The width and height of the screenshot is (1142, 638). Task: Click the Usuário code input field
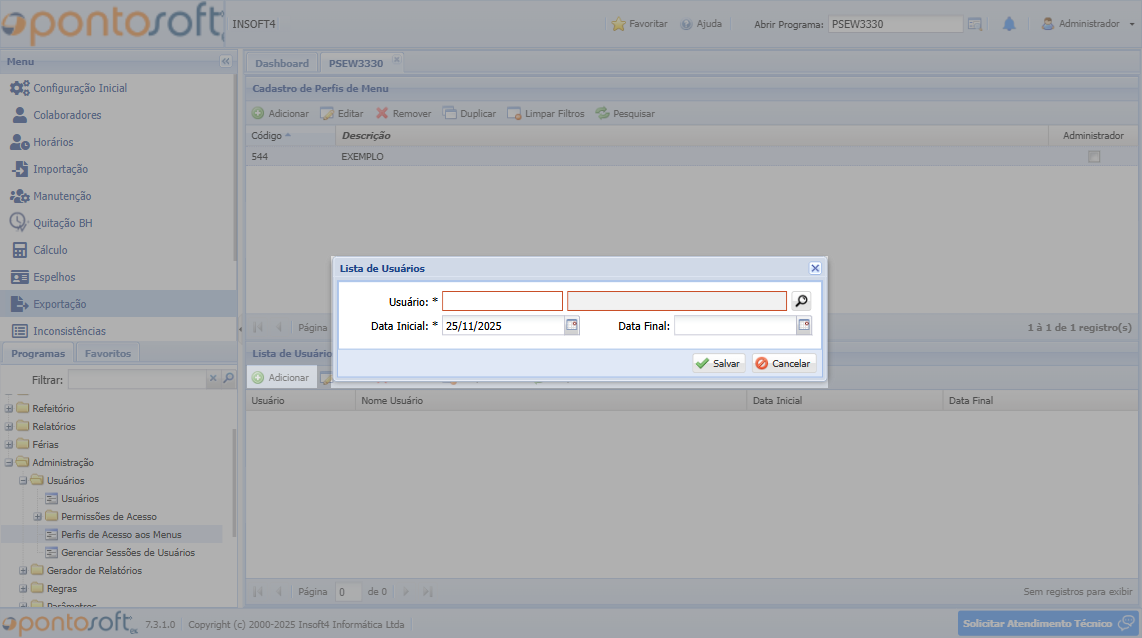[x=502, y=301]
